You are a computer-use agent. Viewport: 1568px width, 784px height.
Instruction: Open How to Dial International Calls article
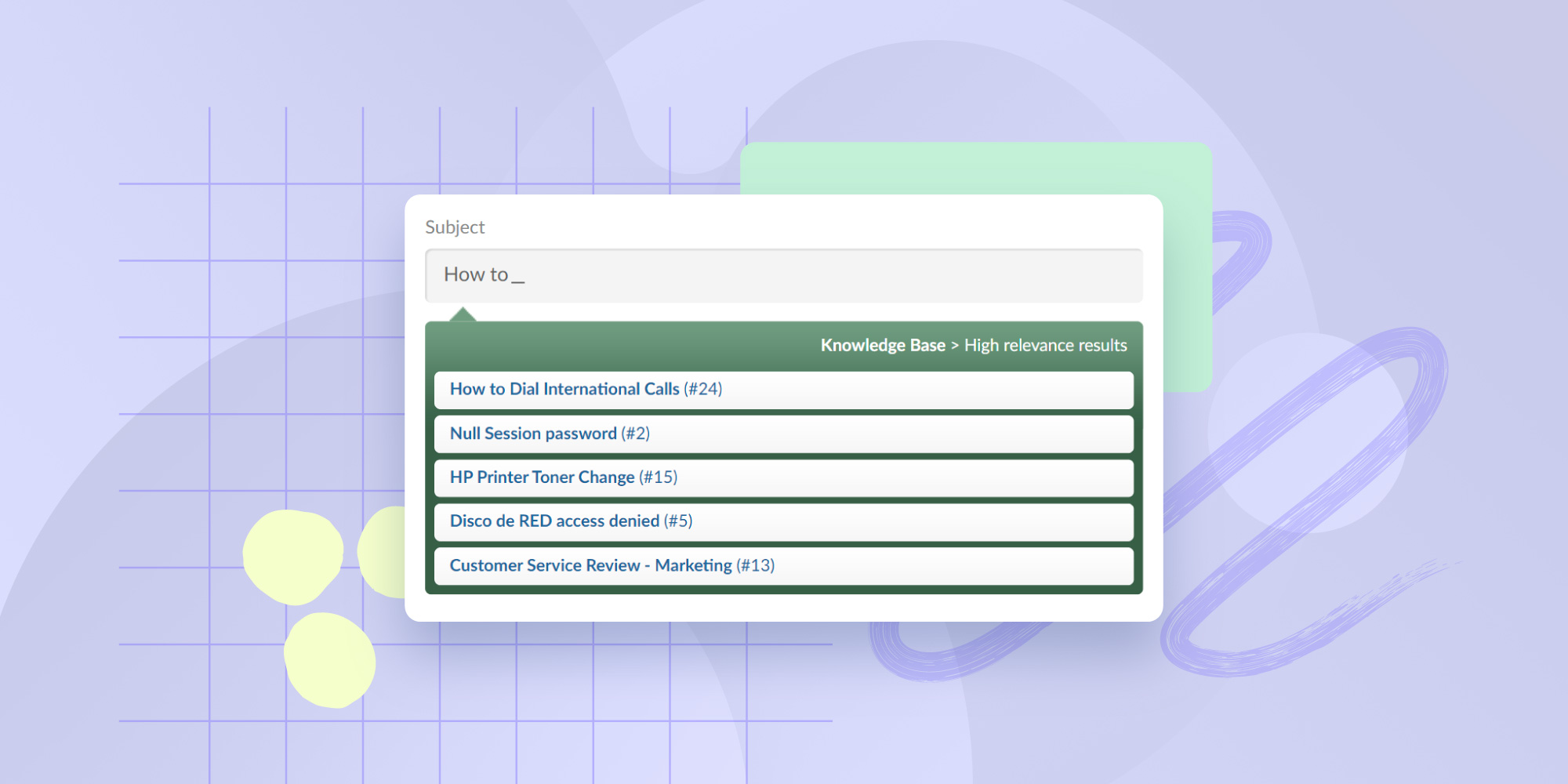tap(564, 390)
